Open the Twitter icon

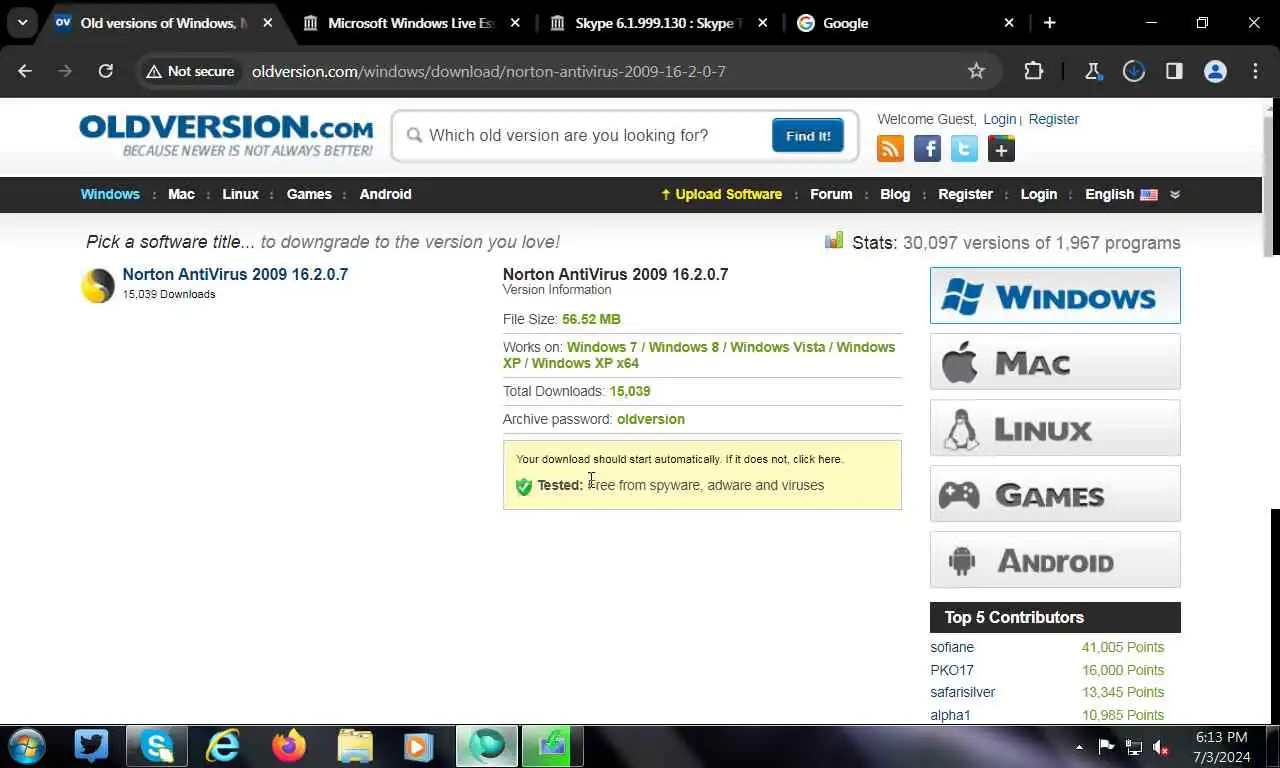pos(964,149)
